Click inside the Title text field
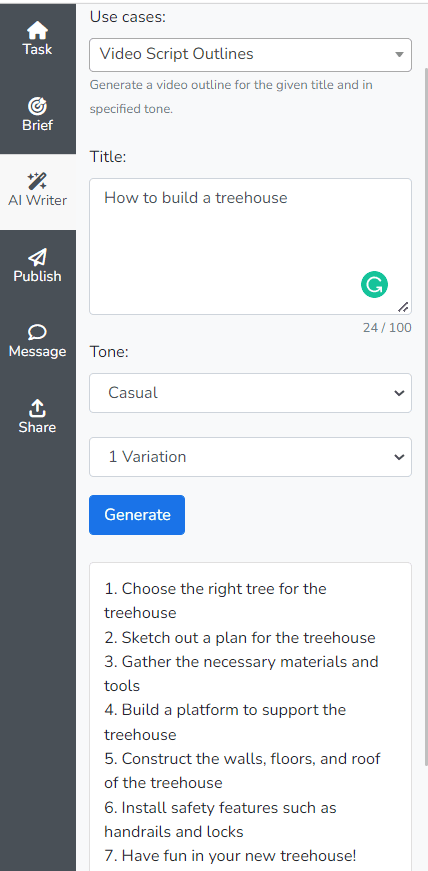 click(x=250, y=247)
